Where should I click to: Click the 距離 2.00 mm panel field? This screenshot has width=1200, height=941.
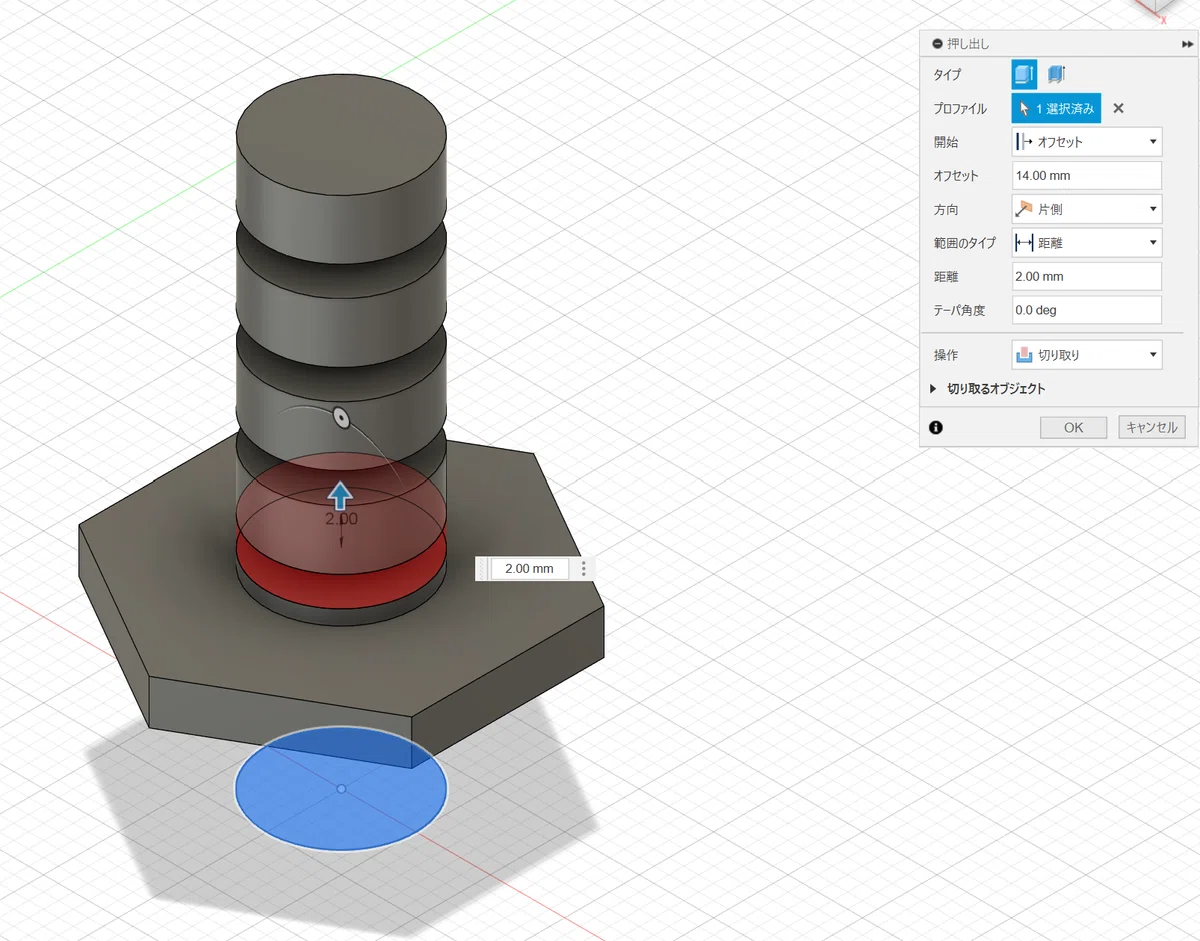point(1087,276)
